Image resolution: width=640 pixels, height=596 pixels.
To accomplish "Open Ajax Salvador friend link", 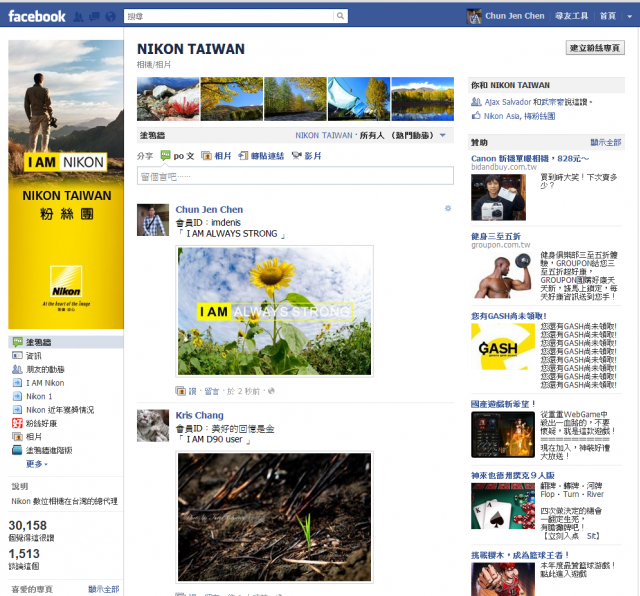I will (x=508, y=102).
